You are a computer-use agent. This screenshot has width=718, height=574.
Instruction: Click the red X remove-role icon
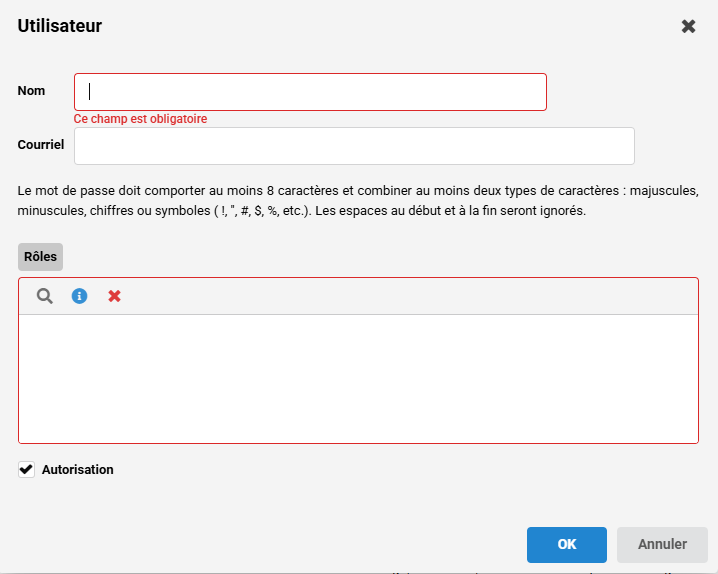[x=114, y=296]
